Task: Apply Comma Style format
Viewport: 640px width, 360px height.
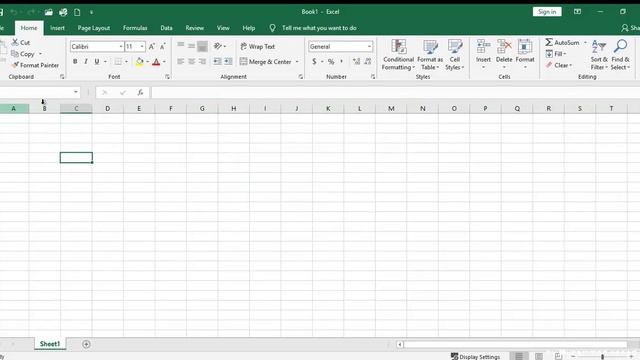Action: 342,62
